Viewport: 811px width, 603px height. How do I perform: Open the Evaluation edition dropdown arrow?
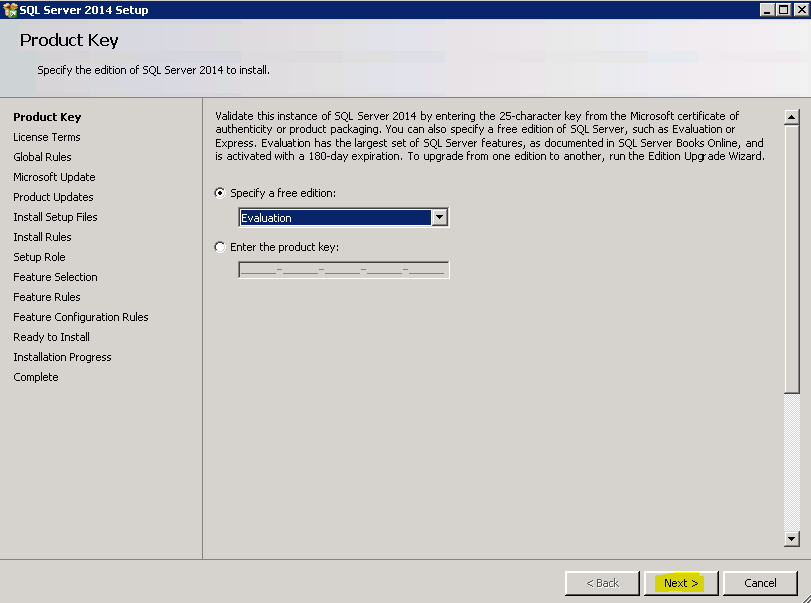(x=440, y=218)
